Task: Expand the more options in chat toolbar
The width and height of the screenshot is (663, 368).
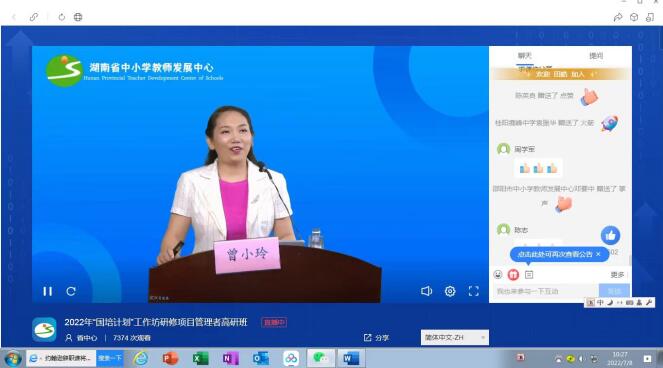Action: 617,275
